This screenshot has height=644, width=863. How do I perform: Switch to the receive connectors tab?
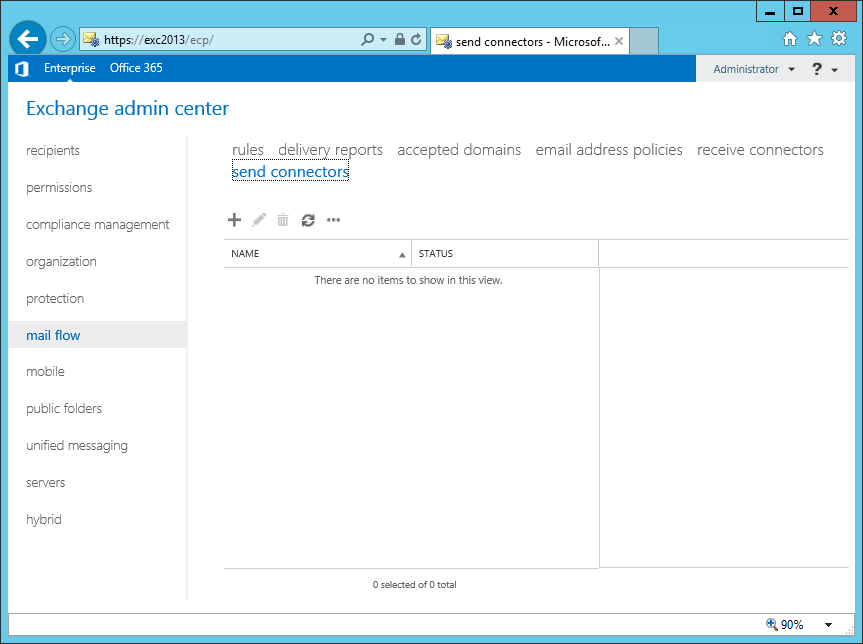760,150
